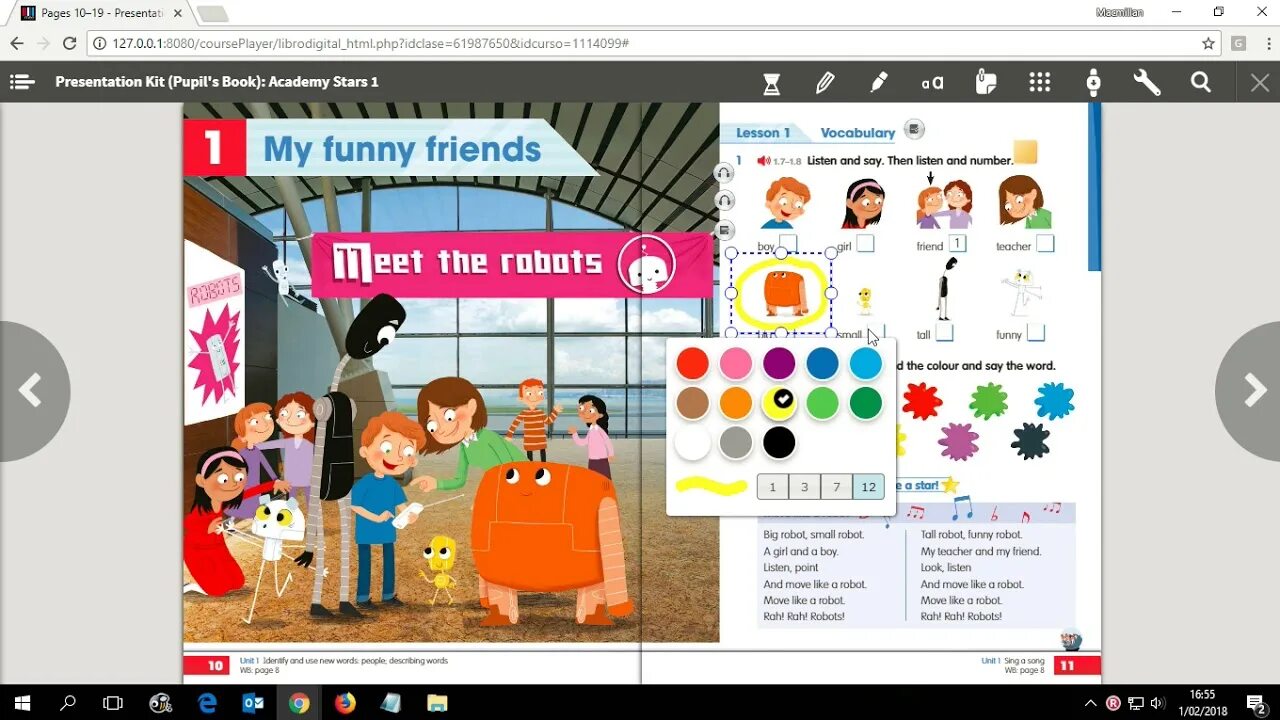This screenshot has width=1280, height=720.
Task: Pick the red color swatch
Action: 692,363
